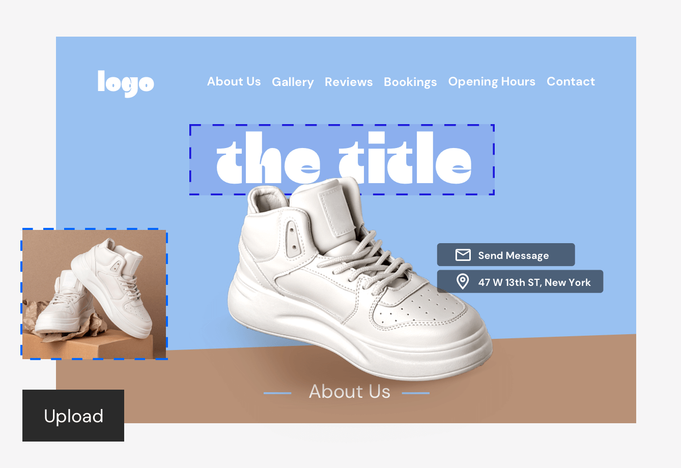Select "the title" dashed text box
This screenshot has height=468, width=681.
click(342, 159)
